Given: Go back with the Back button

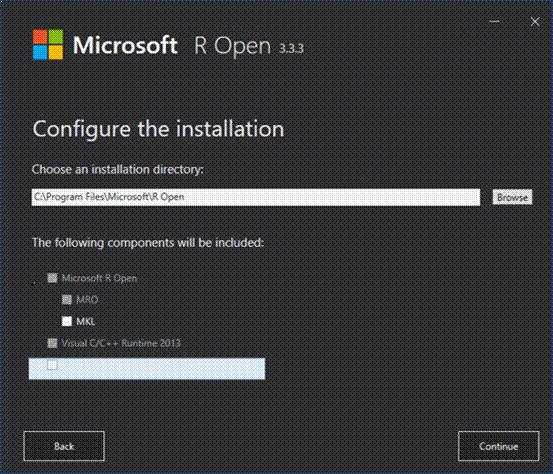Looking at the screenshot, I should 64,446.
